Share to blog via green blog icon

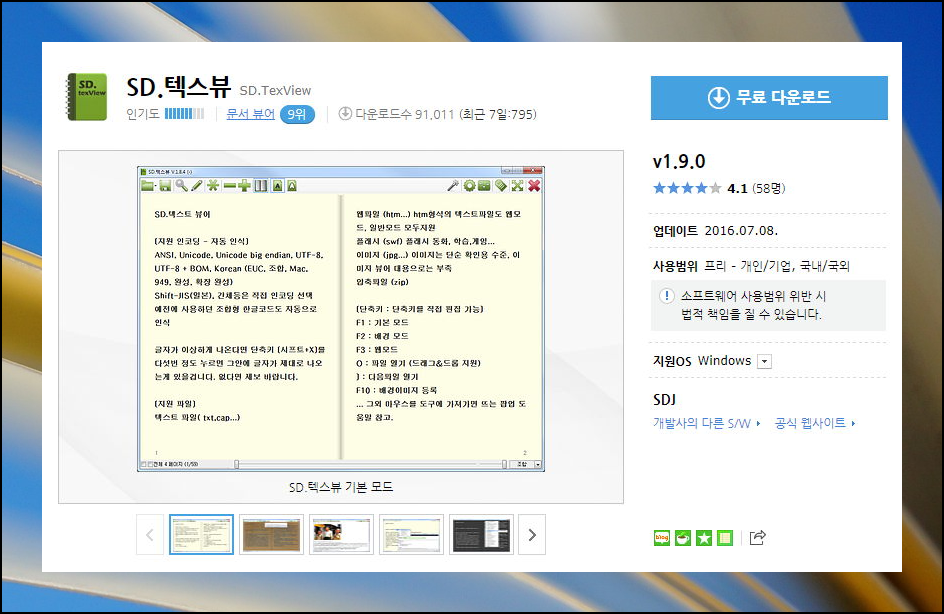pyautogui.click(x=662, y=538)
